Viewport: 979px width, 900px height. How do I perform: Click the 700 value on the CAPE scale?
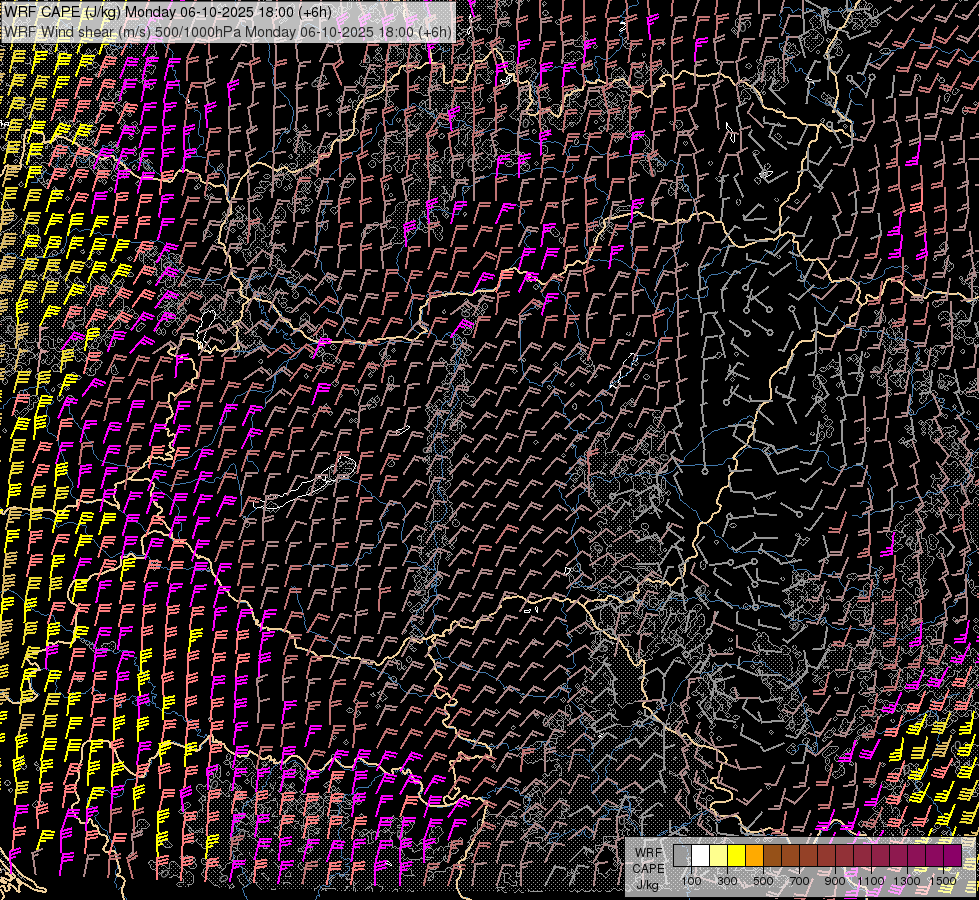coord(799,880)
